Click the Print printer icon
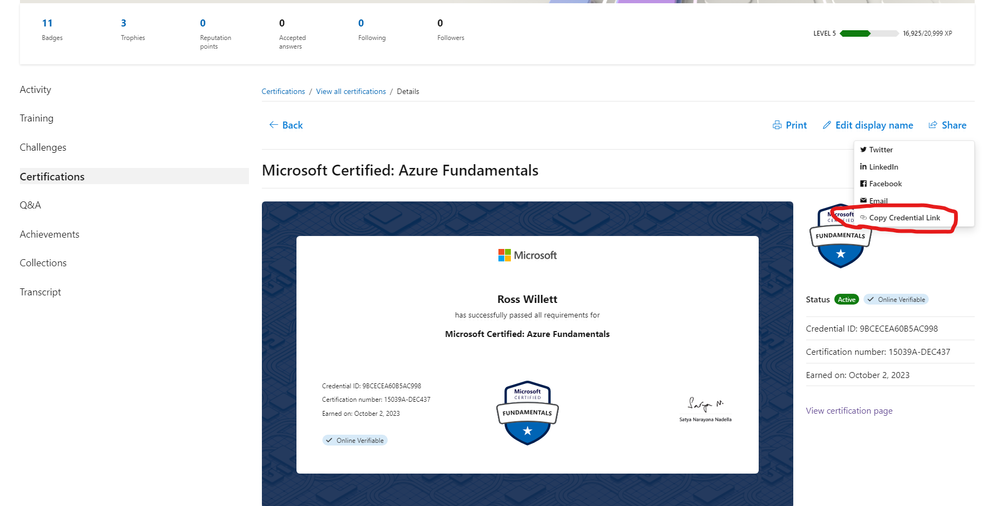Screen dimensions: 999x506 pyautogui.click(x=777, y=126)
